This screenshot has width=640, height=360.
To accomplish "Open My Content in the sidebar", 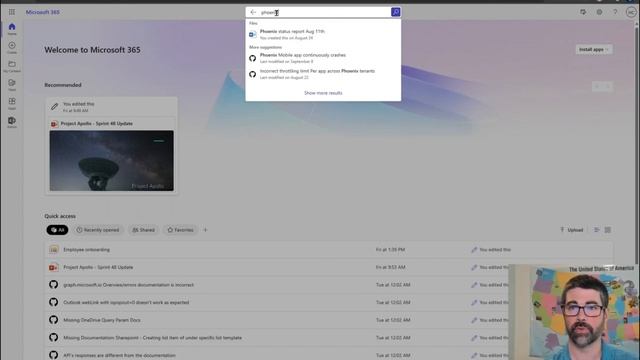I will click(x=12, y=67).
